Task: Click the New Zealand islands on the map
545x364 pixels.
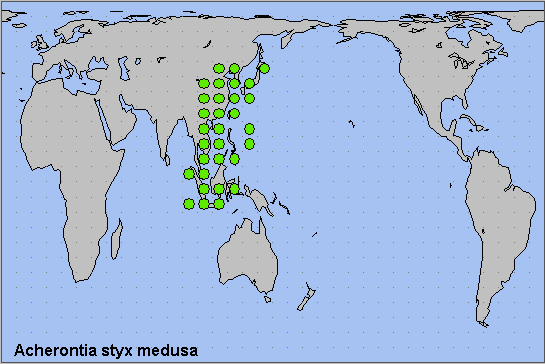Action: click(x=306, y=297)
